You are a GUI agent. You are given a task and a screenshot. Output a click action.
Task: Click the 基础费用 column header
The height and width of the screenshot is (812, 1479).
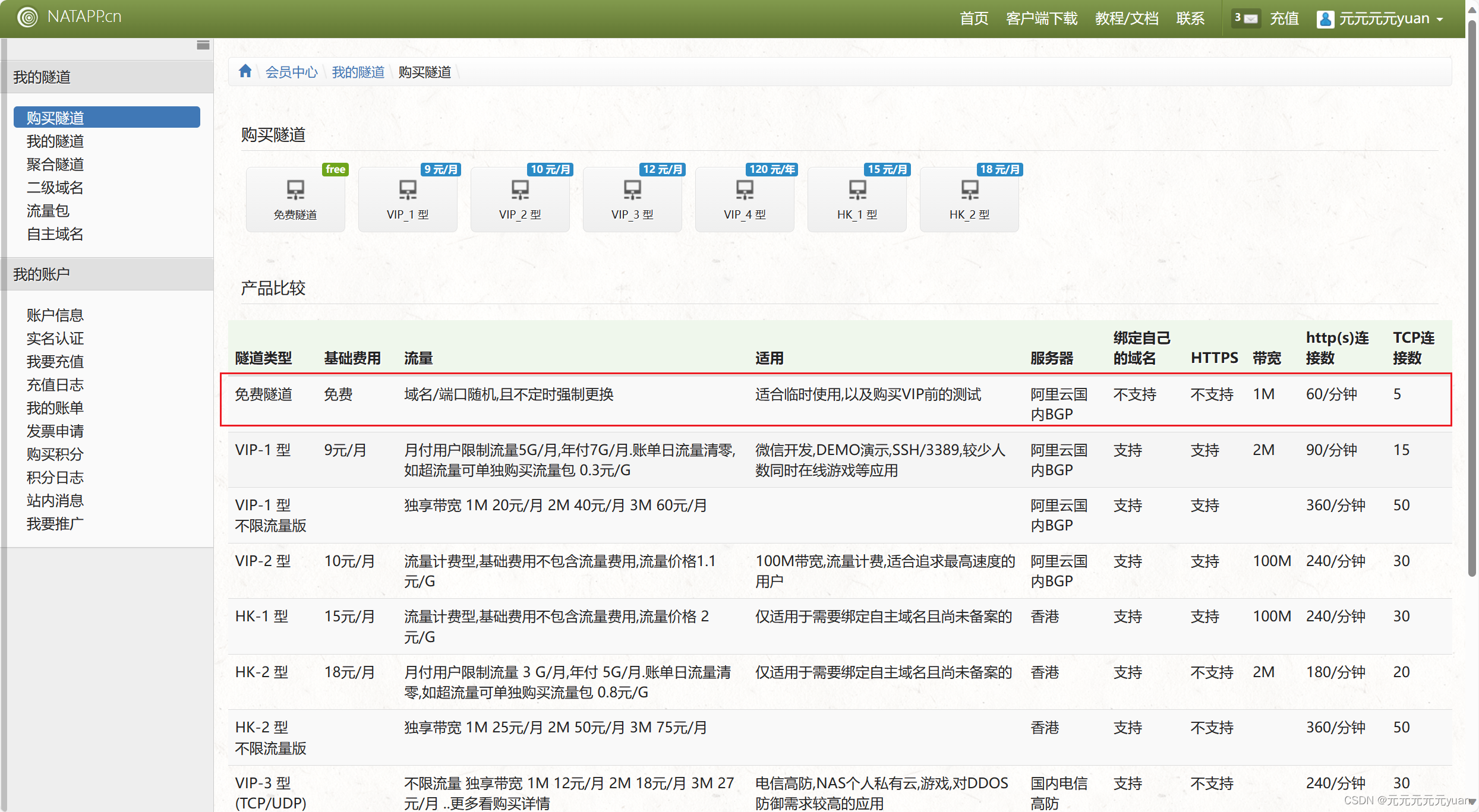(352, 358)
